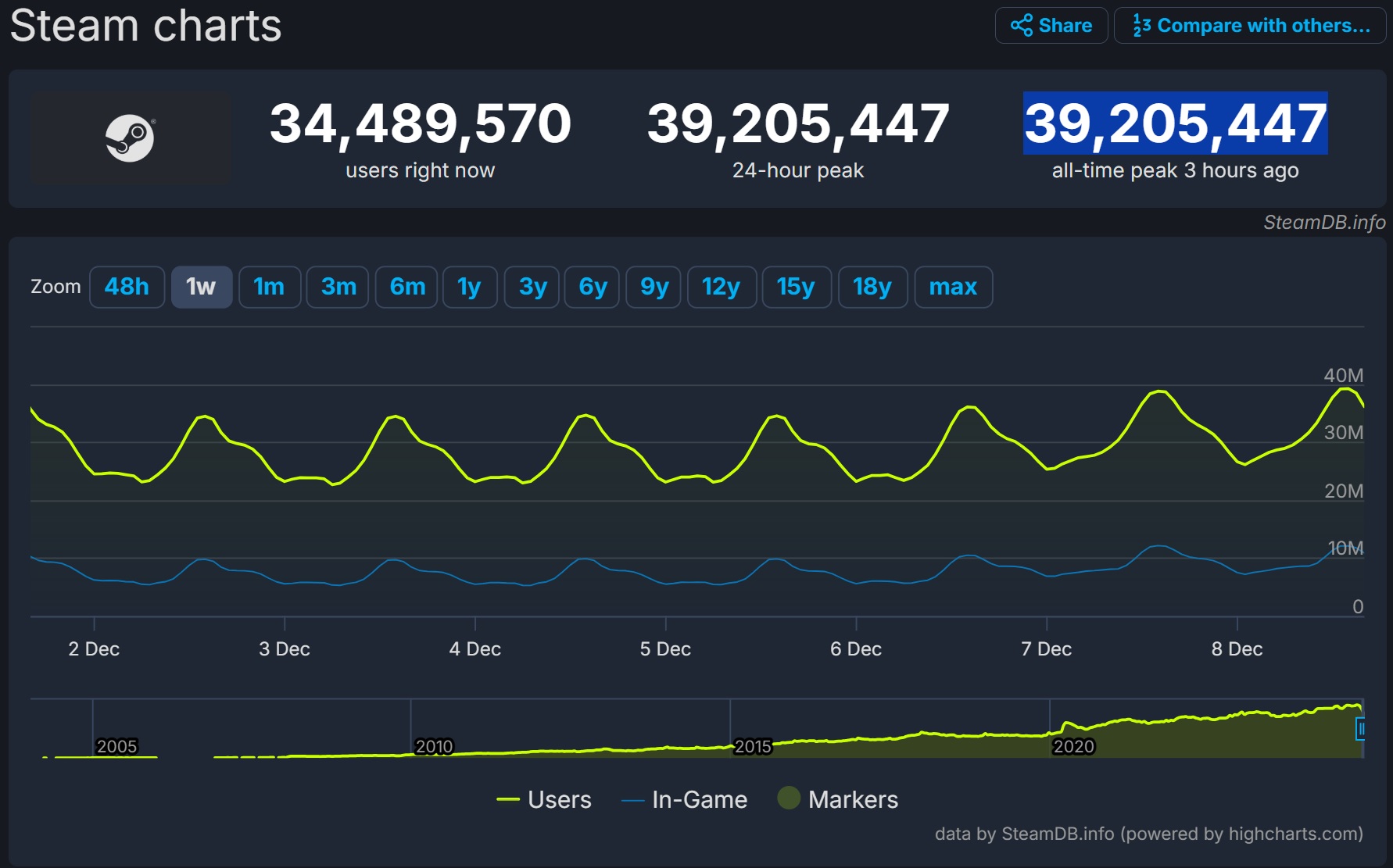Select the 18y zoom range

point(872,287)
